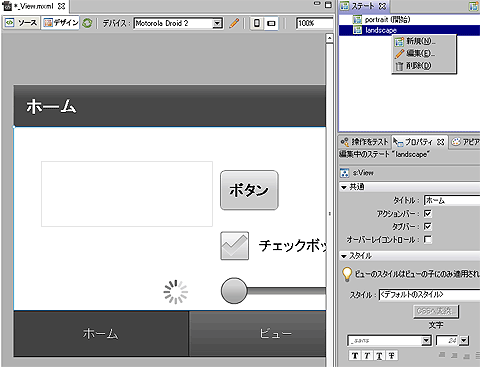
Task: Click the ボタン button on design canvas
Action: click(249, 190)
